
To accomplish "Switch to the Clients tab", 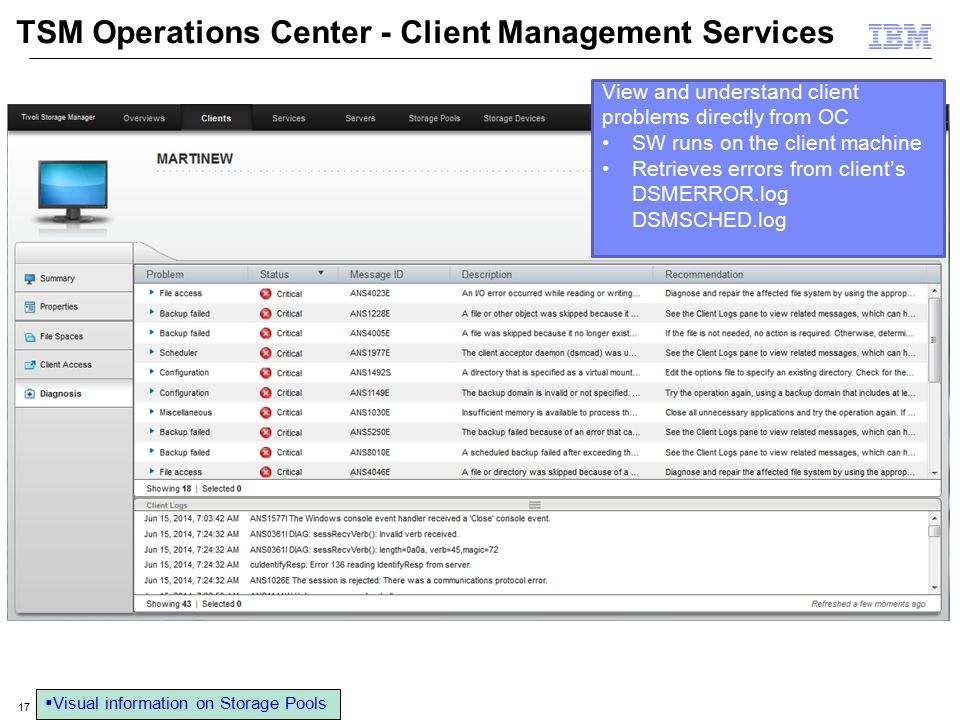I will [216, 118].
